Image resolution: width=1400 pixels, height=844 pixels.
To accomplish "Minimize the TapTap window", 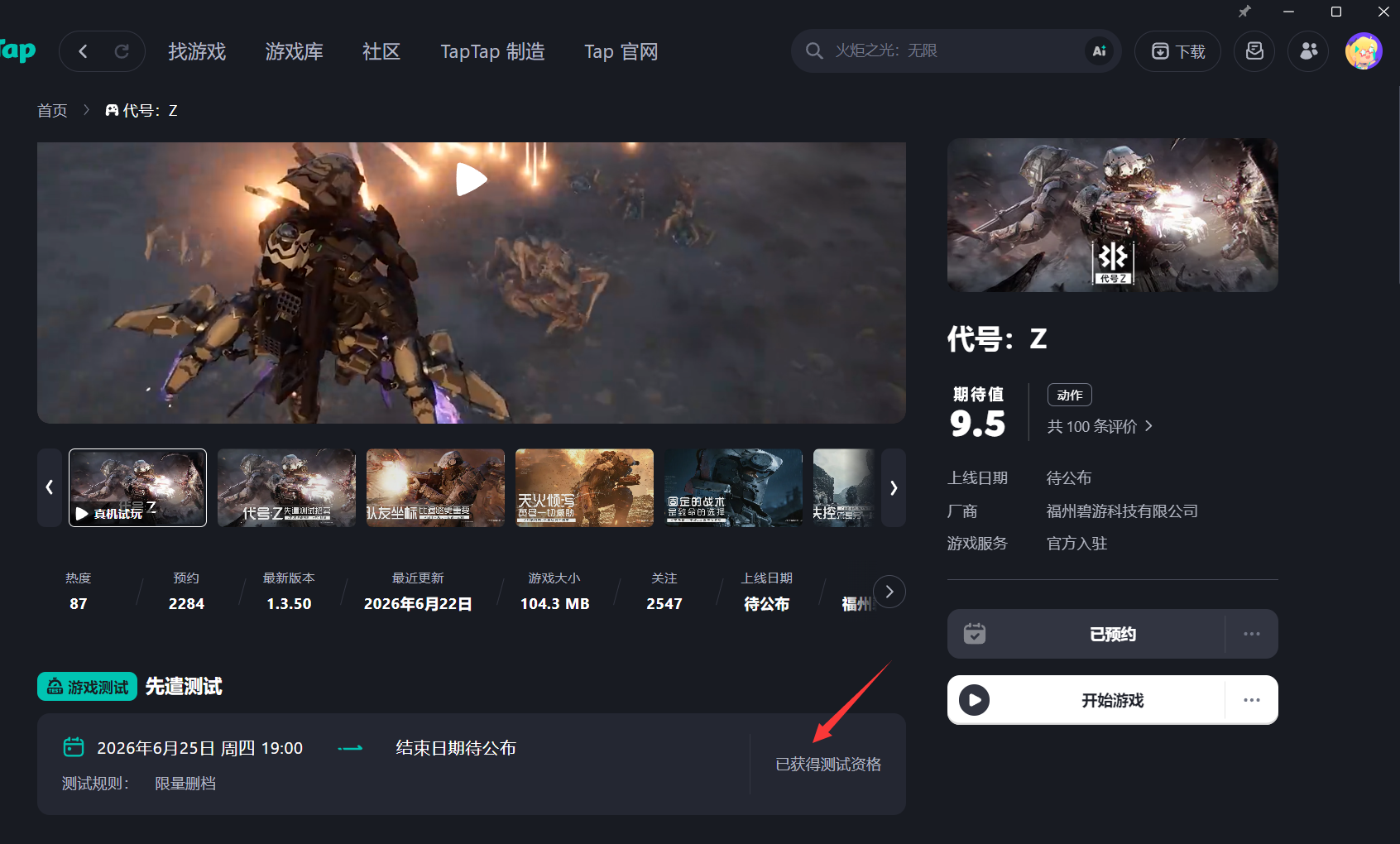I will click(x=1288, y=12).
